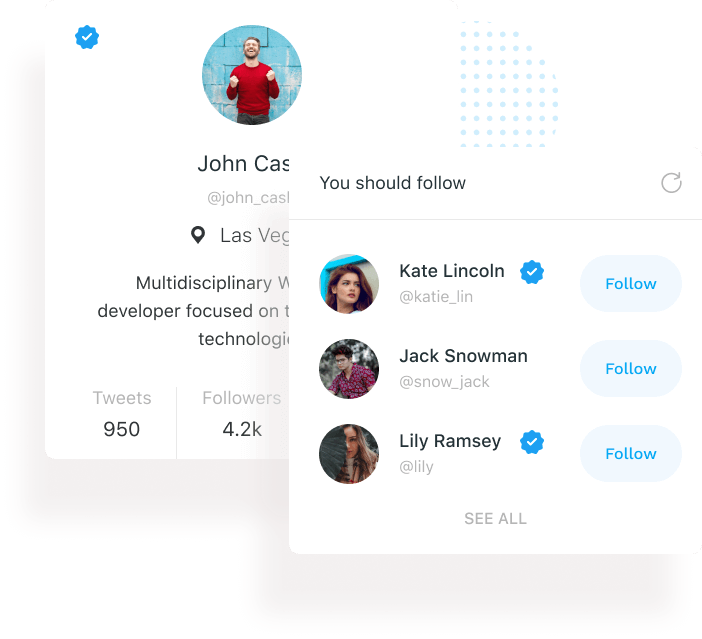Select the Kate Lincoln name
Image resolution: width=702 pixels, height=639 pixels.
click(452, 271)
